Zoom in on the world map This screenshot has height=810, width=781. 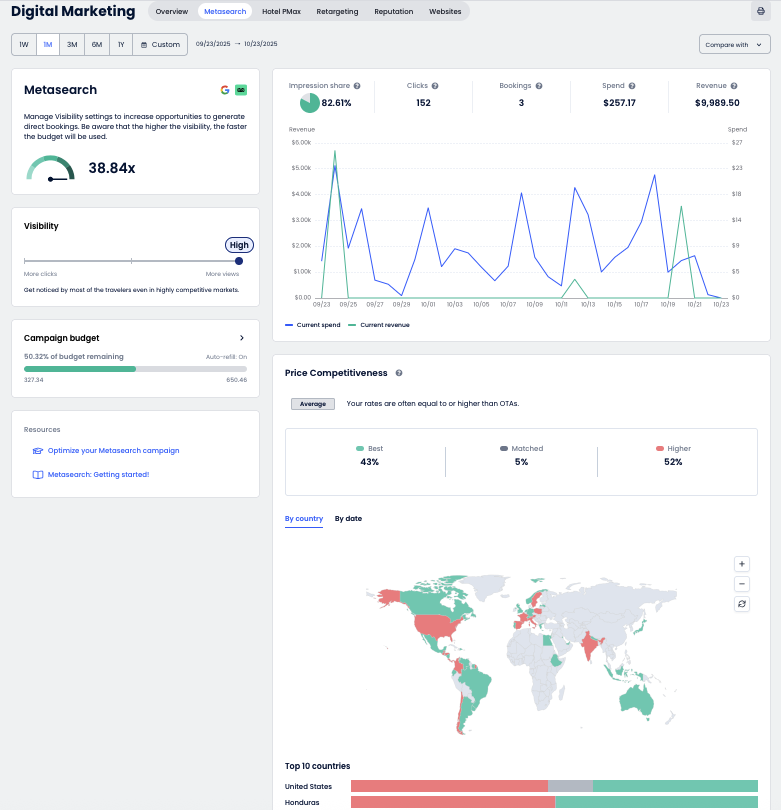(741, 564)
